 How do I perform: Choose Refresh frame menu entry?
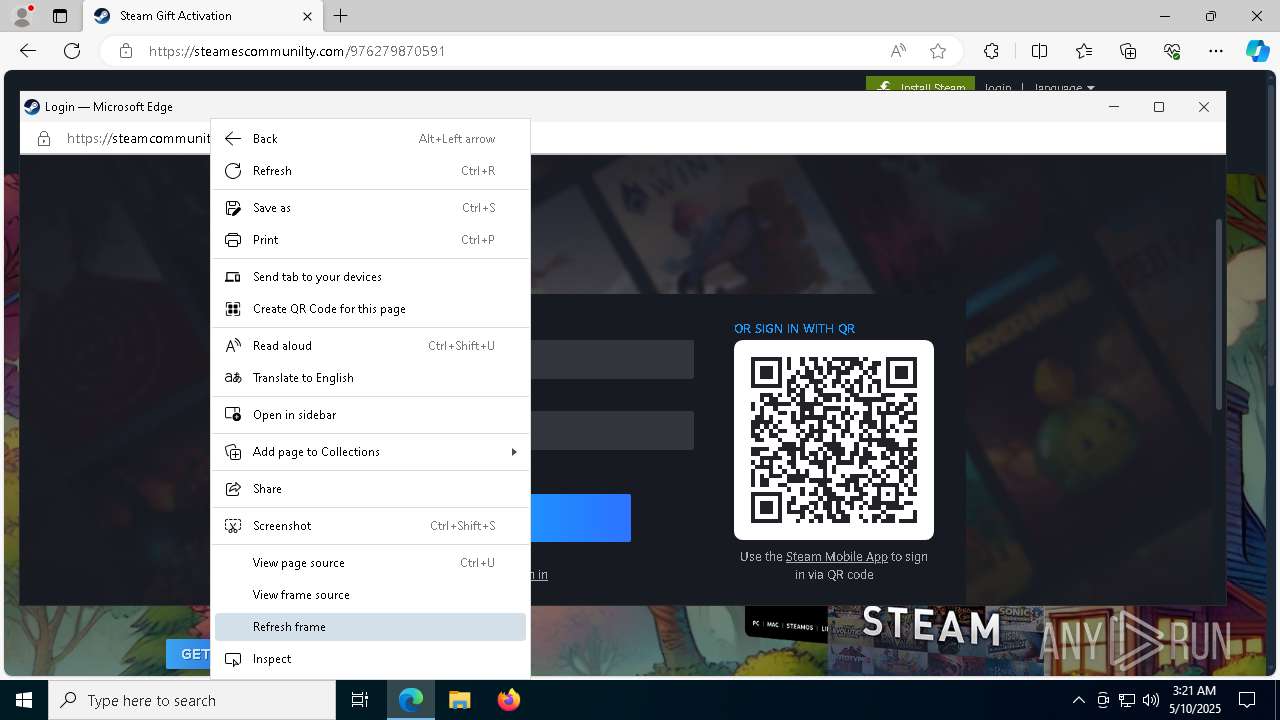pyautogui.click(x=370, y=627)
